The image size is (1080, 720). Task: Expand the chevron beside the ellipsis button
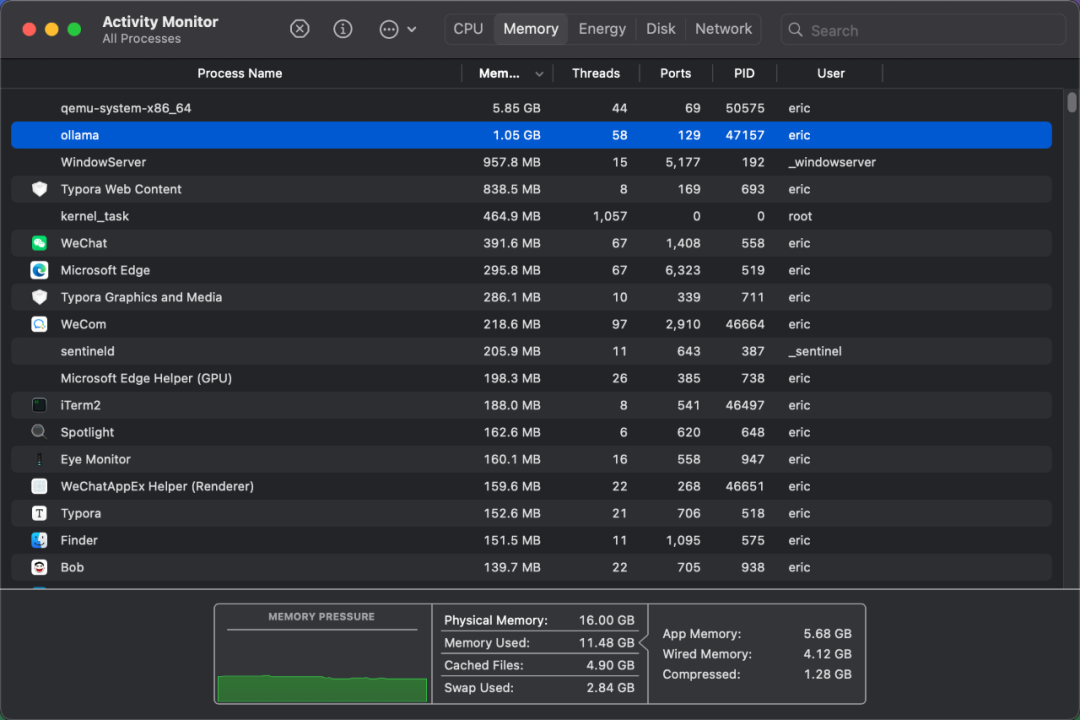[x=412, y=30]
